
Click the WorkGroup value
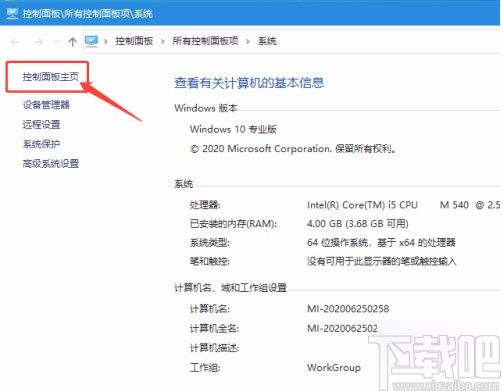point(334,368)
